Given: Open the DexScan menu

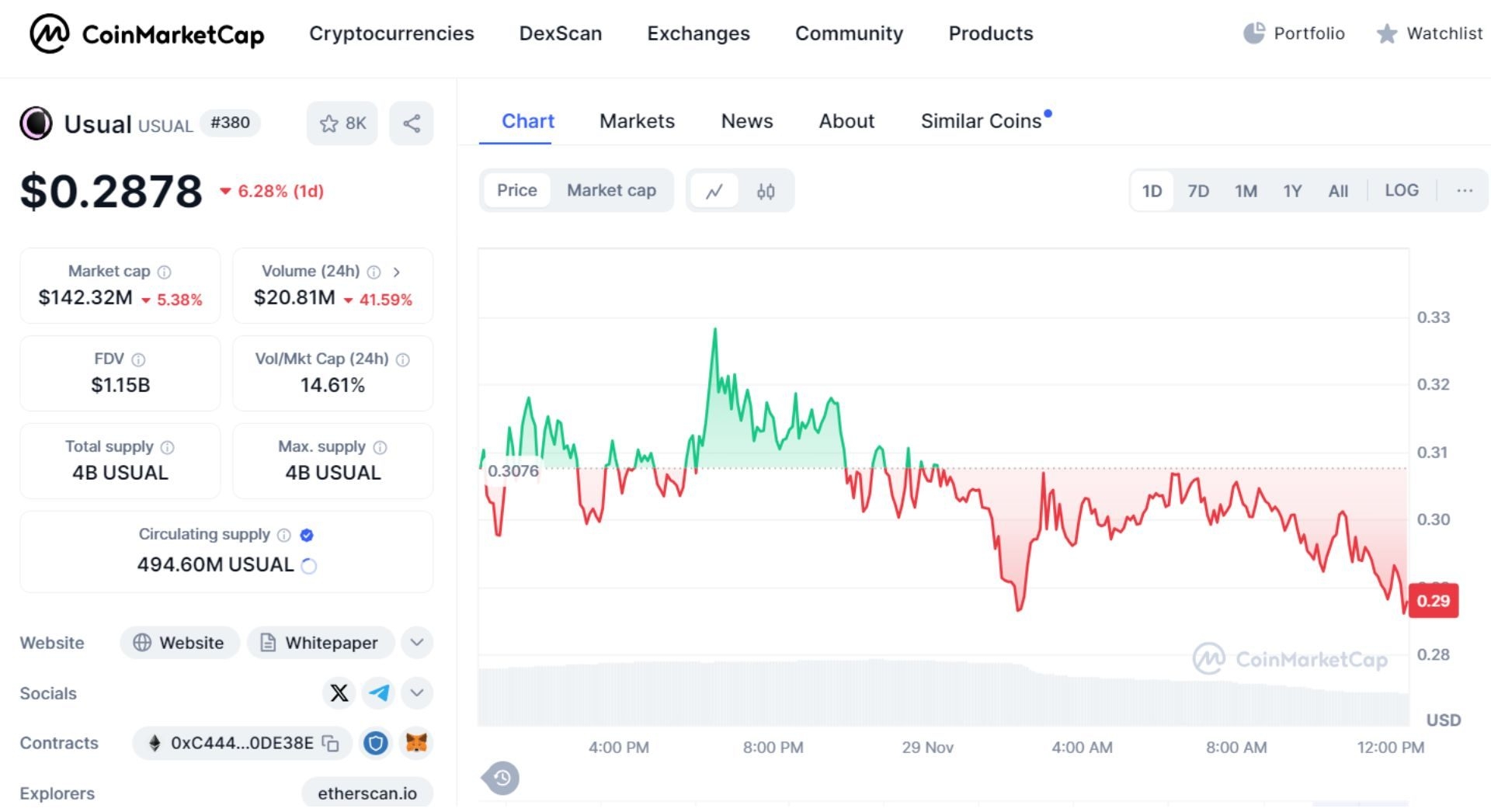Looking at the screenshot, I should (561, 33).
